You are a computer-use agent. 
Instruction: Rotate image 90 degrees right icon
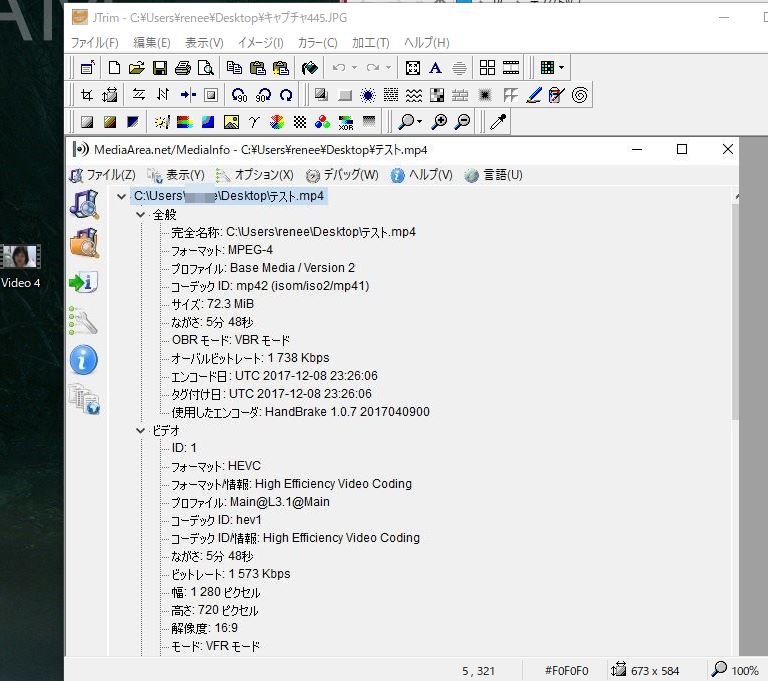click(264, 95)
